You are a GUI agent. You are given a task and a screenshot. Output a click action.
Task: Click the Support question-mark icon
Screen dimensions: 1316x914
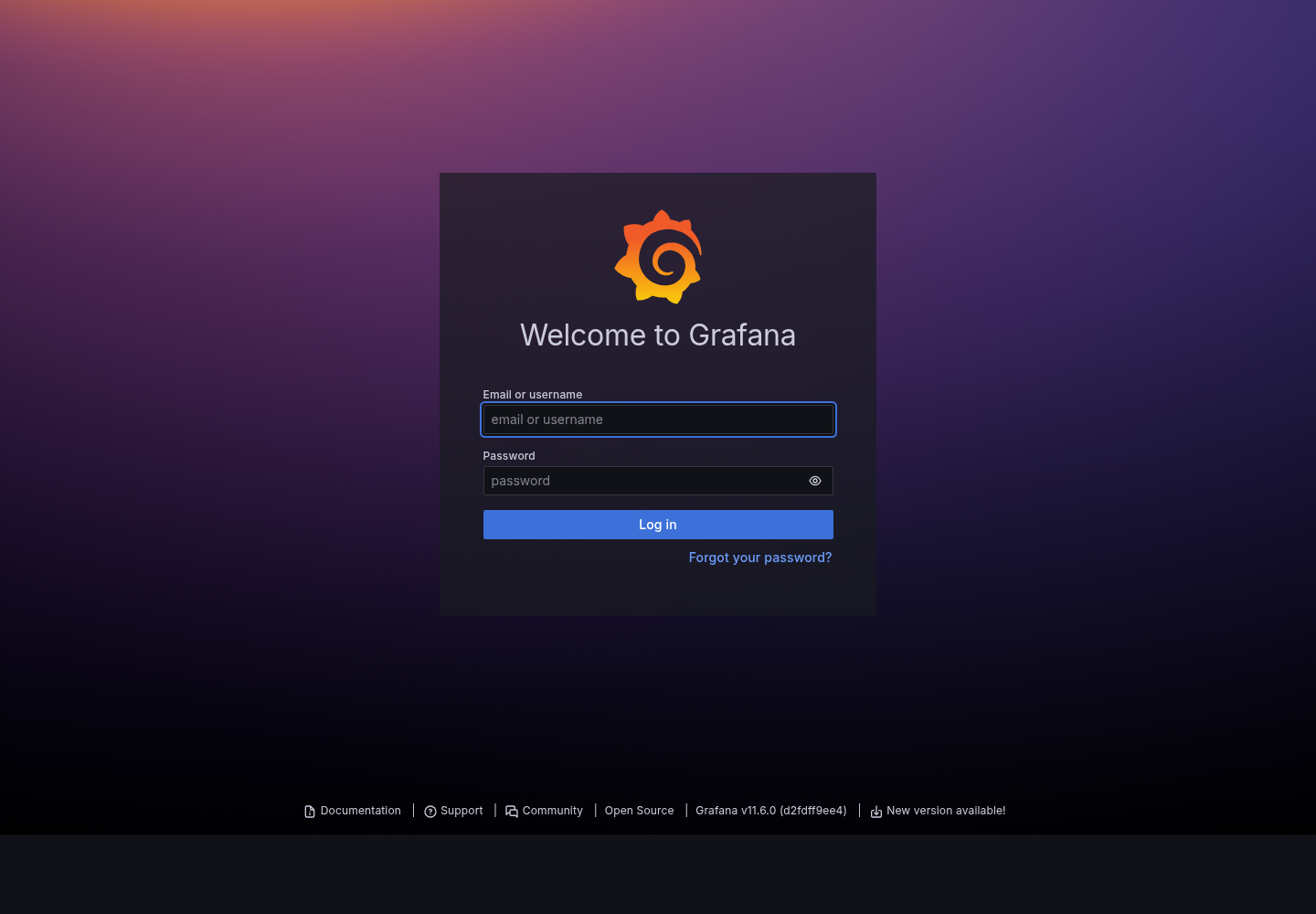[430, 812]
